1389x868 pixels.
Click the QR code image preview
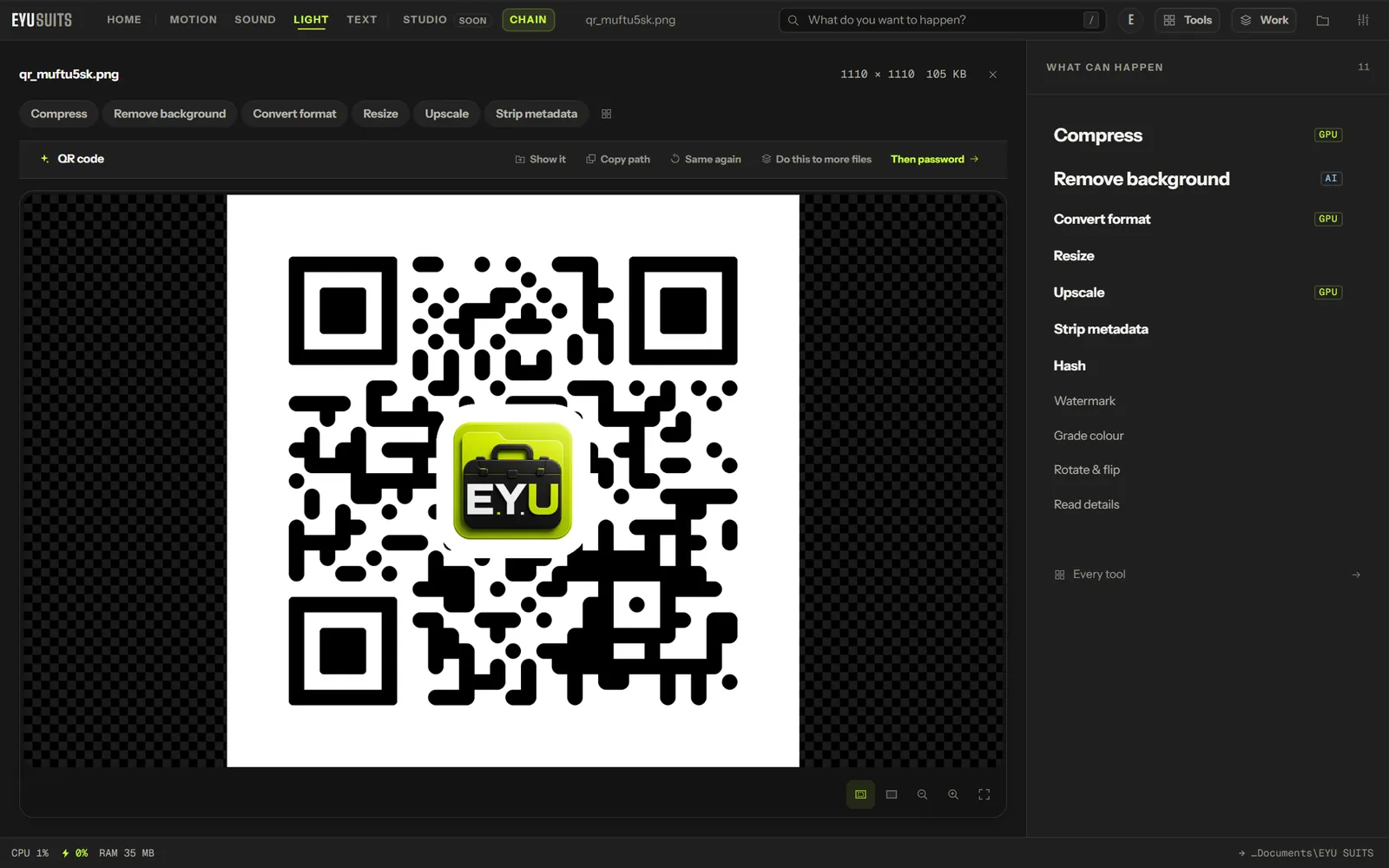click(x=513, y=481)
